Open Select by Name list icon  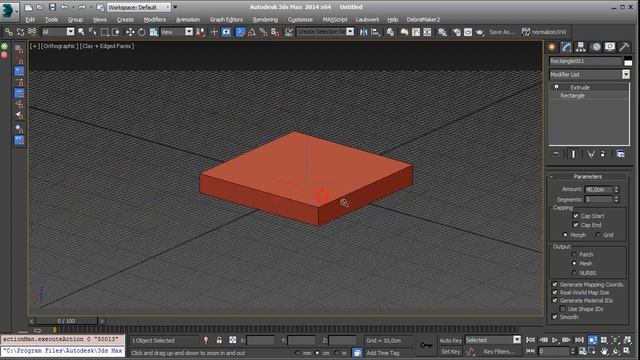click(x=93, y=32)
